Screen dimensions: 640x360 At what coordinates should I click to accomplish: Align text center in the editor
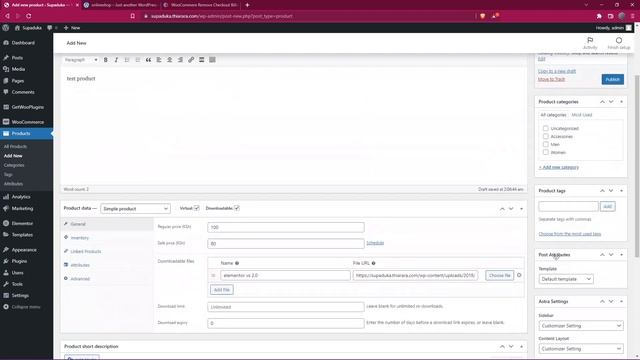pyautogui.click(x=169, y=60)
